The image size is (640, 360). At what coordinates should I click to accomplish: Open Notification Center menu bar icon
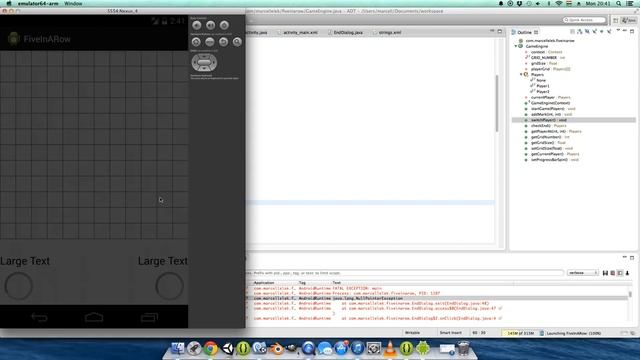pyautogui.click(x=631, y=3)
